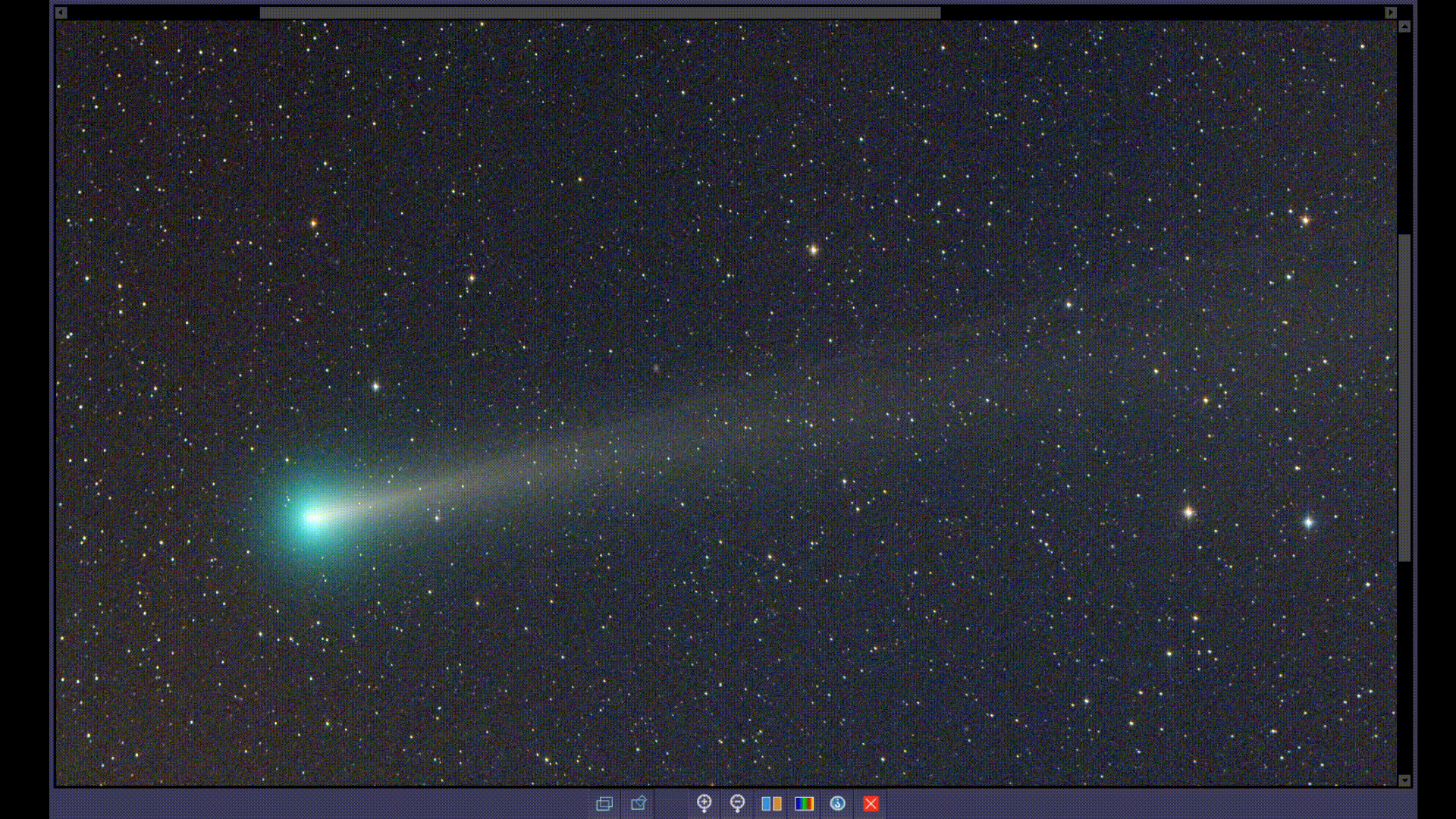
Task: Click the circled clock toolbar icon
Action: (837, 804)
